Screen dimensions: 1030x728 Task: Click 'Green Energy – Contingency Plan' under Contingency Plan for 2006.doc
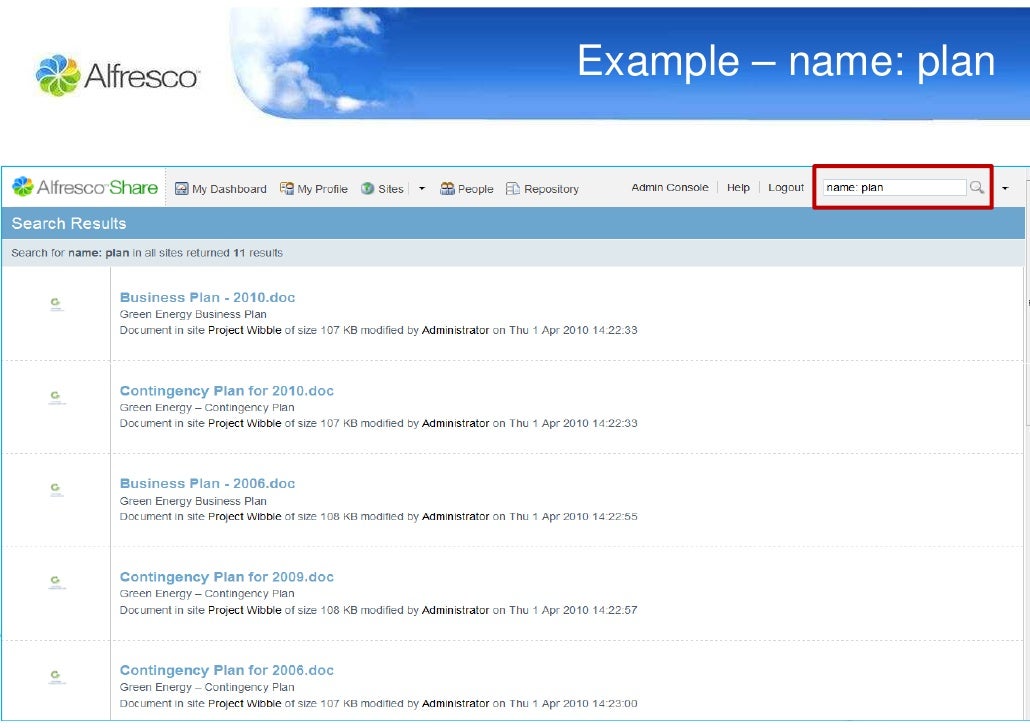(x=207, y=687)
